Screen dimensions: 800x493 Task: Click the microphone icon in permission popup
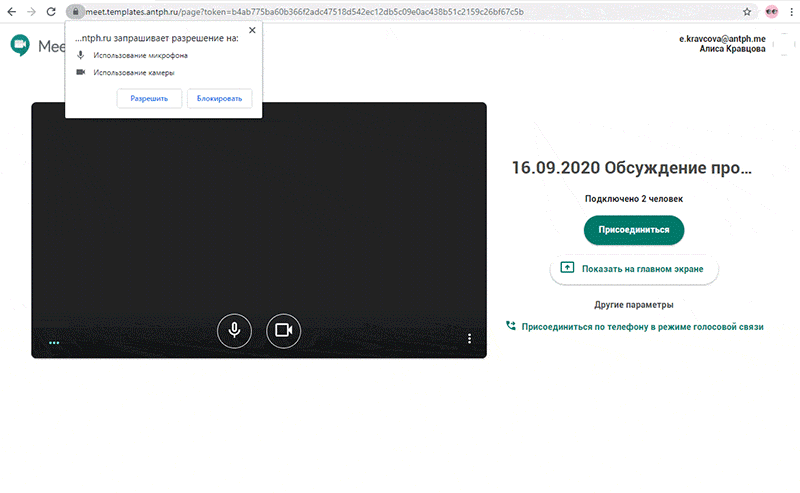pyautogui.click(x=80, y=55)
